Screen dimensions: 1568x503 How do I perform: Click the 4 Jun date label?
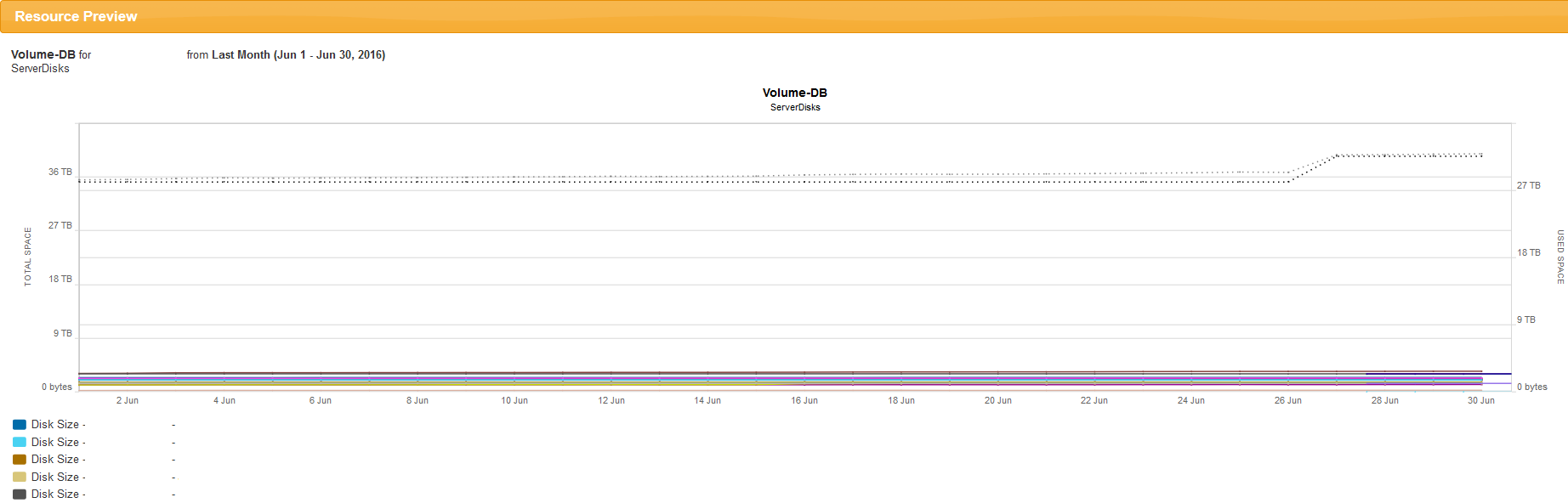(224, 401)
